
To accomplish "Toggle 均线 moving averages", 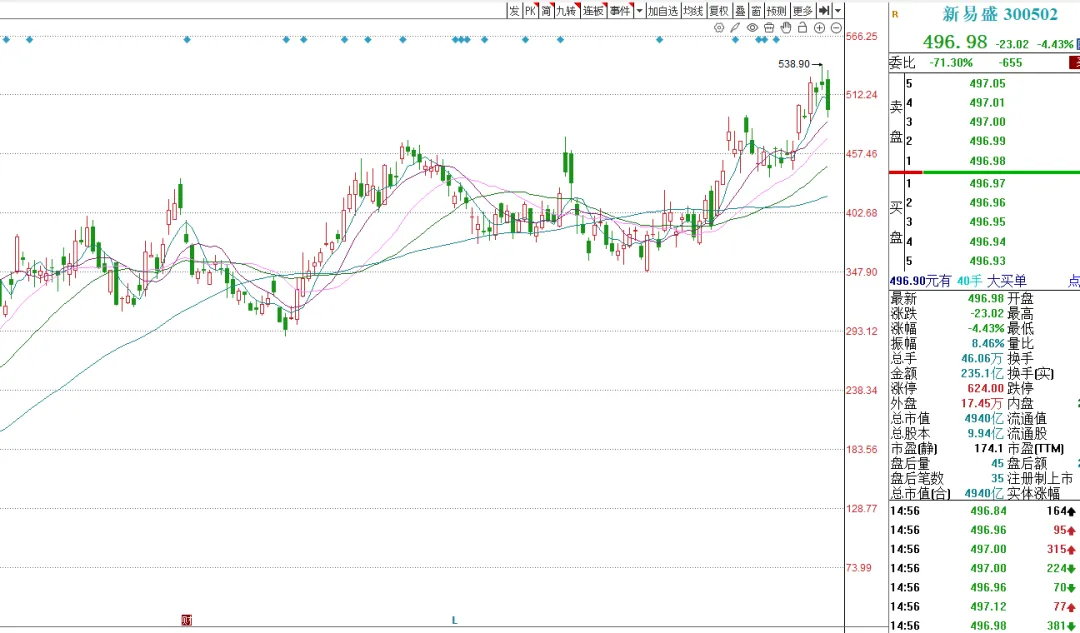I will coord(694,10).
